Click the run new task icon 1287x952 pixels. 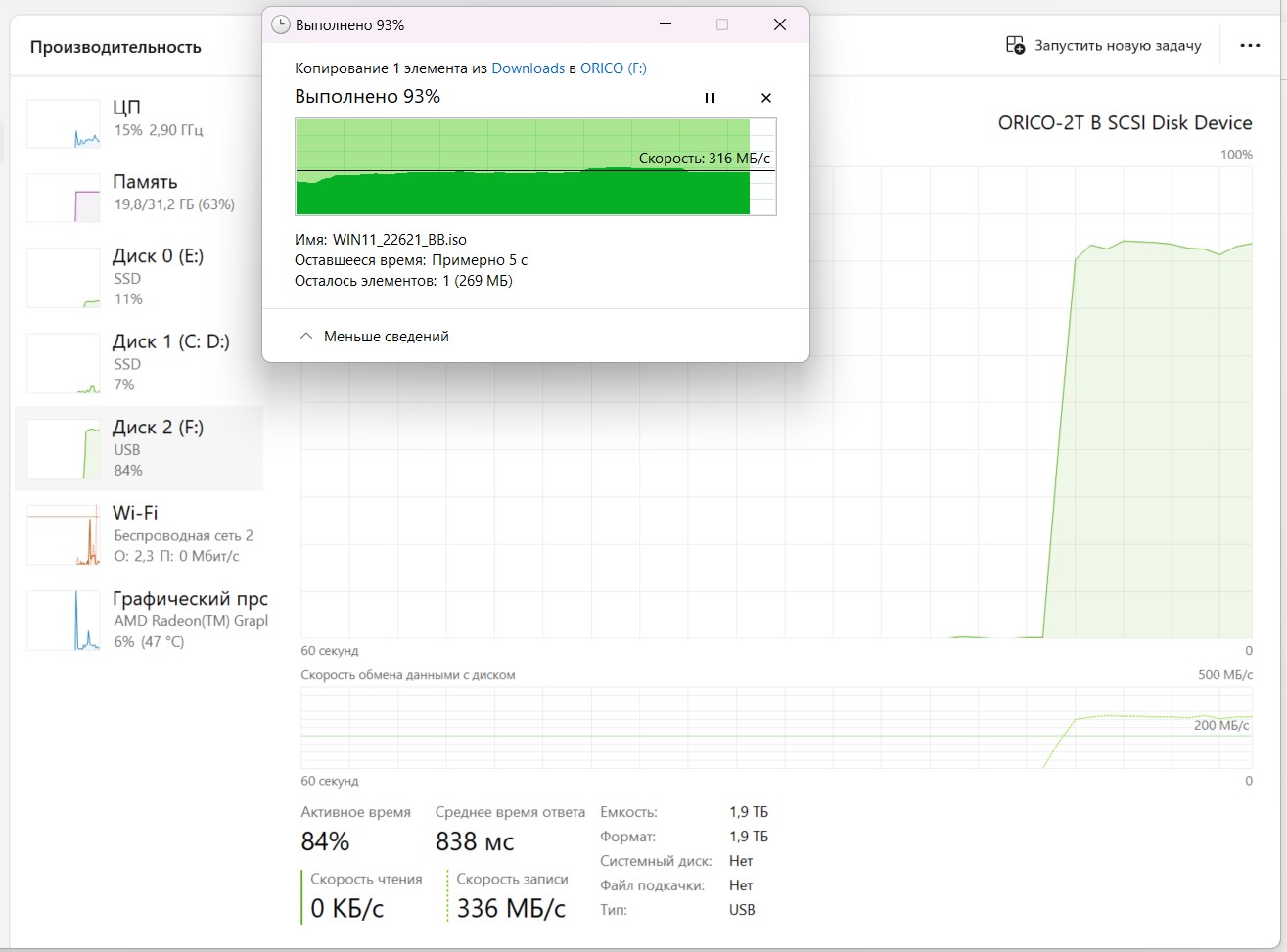click(x=1016, y=46)
